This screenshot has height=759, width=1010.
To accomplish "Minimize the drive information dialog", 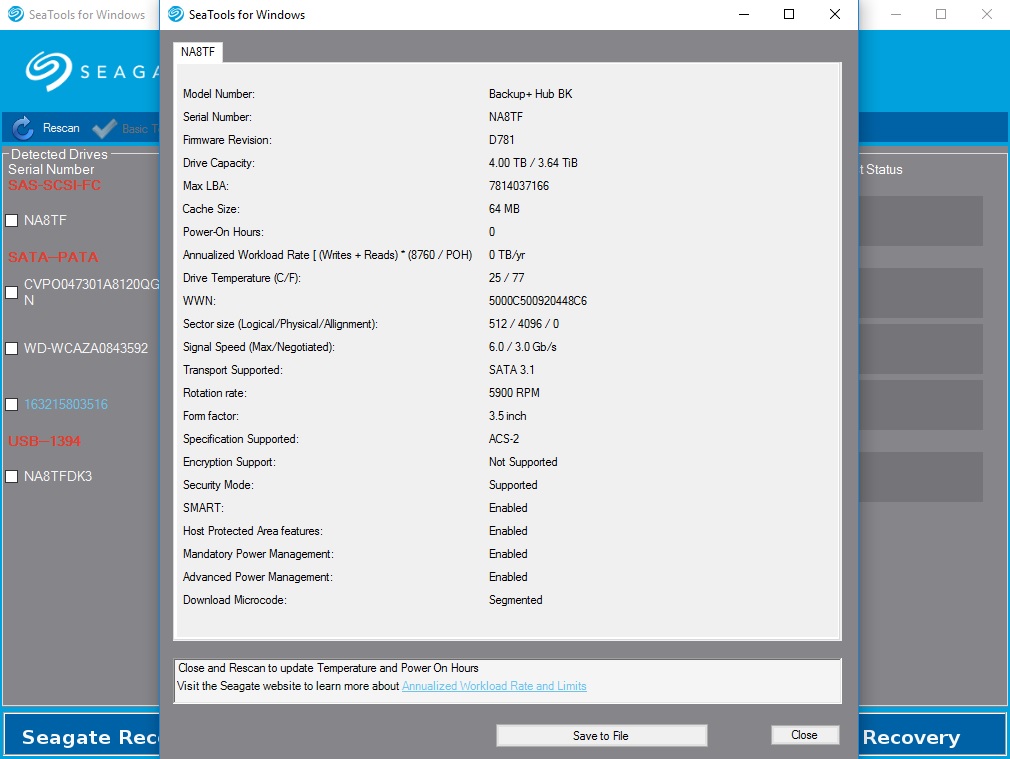I will pos(743,14).
